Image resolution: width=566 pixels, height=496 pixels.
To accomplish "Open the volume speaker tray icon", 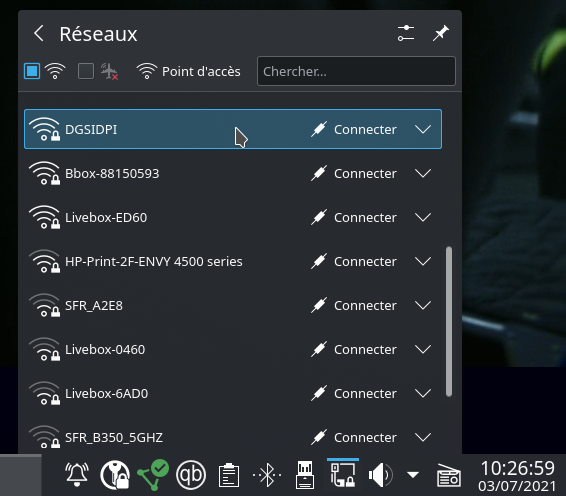I will (x=380, y=475).
